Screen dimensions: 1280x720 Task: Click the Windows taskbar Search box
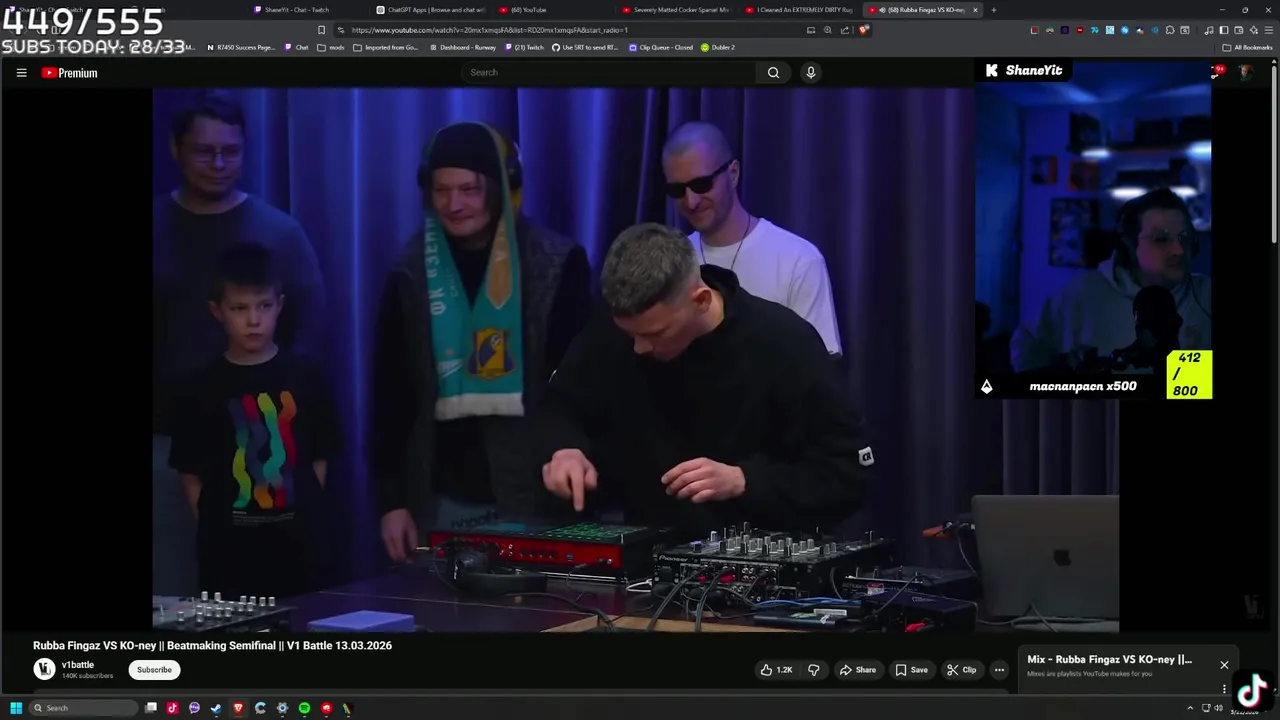pos(84,708)
